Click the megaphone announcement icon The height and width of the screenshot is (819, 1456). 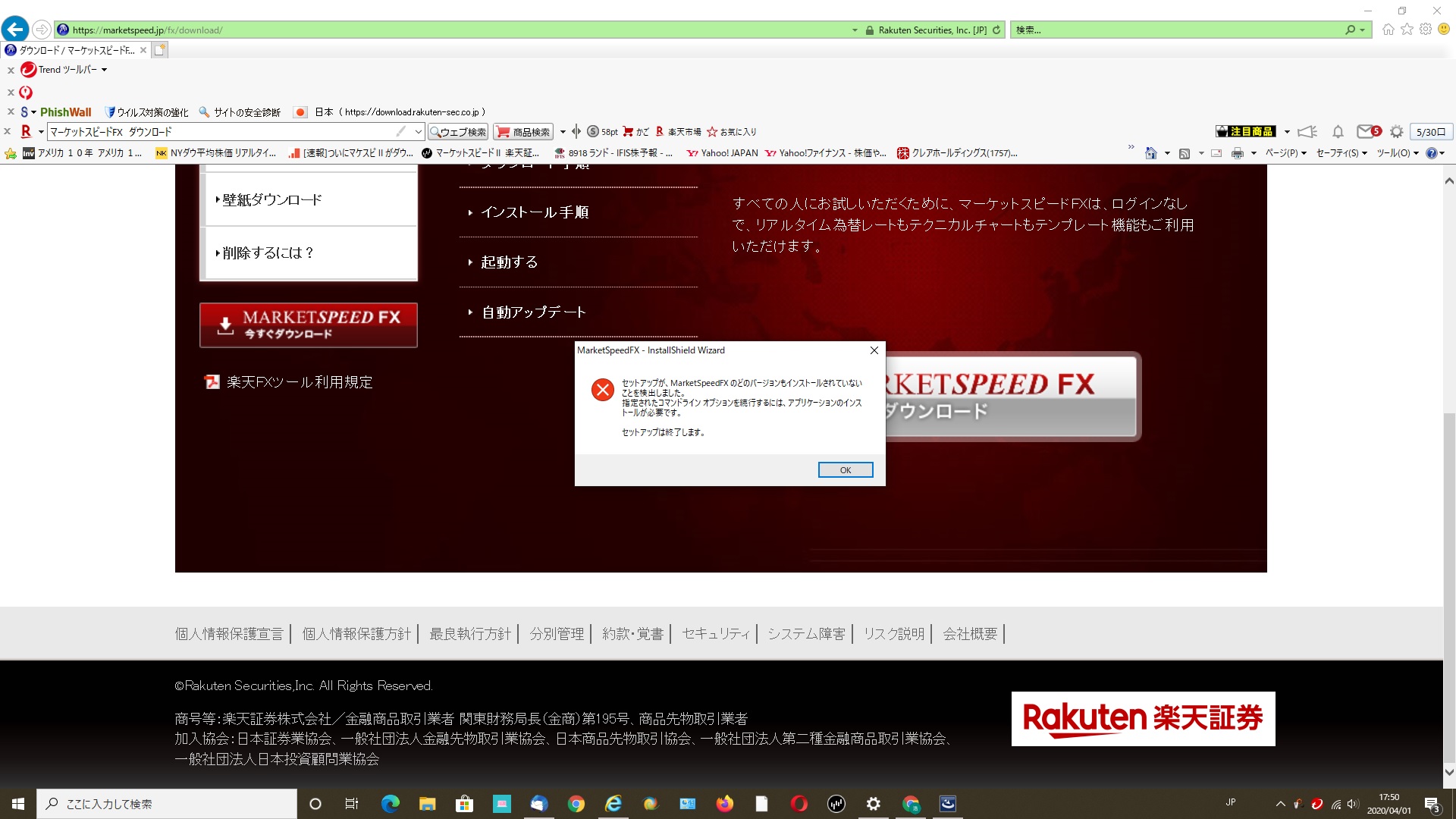click(x=1307, y=132)
